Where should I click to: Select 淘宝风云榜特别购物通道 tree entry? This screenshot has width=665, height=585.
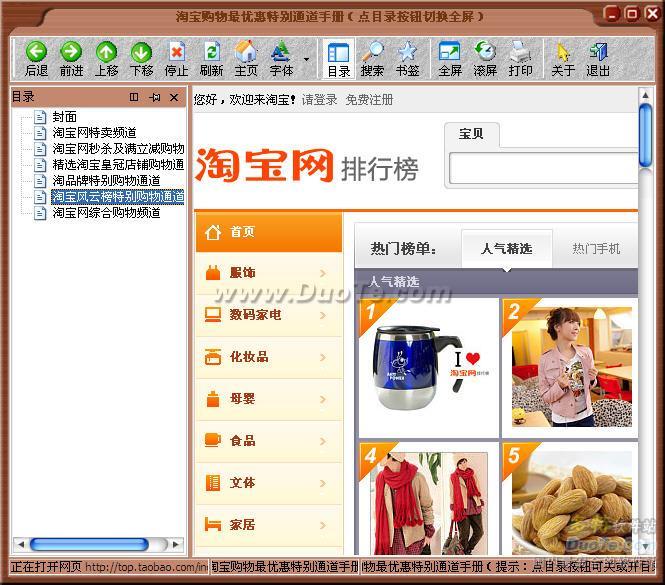(118, 196)
